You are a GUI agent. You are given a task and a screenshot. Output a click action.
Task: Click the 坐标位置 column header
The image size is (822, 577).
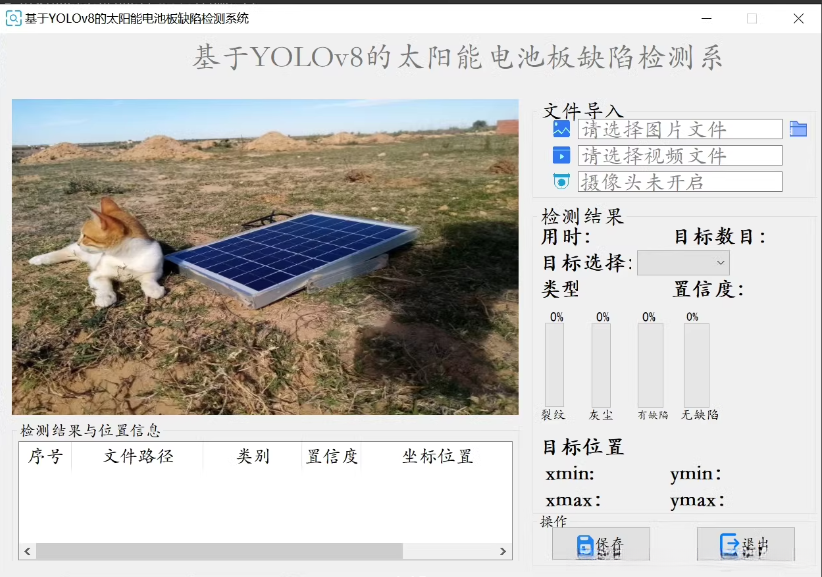click(x=437, y=456)
